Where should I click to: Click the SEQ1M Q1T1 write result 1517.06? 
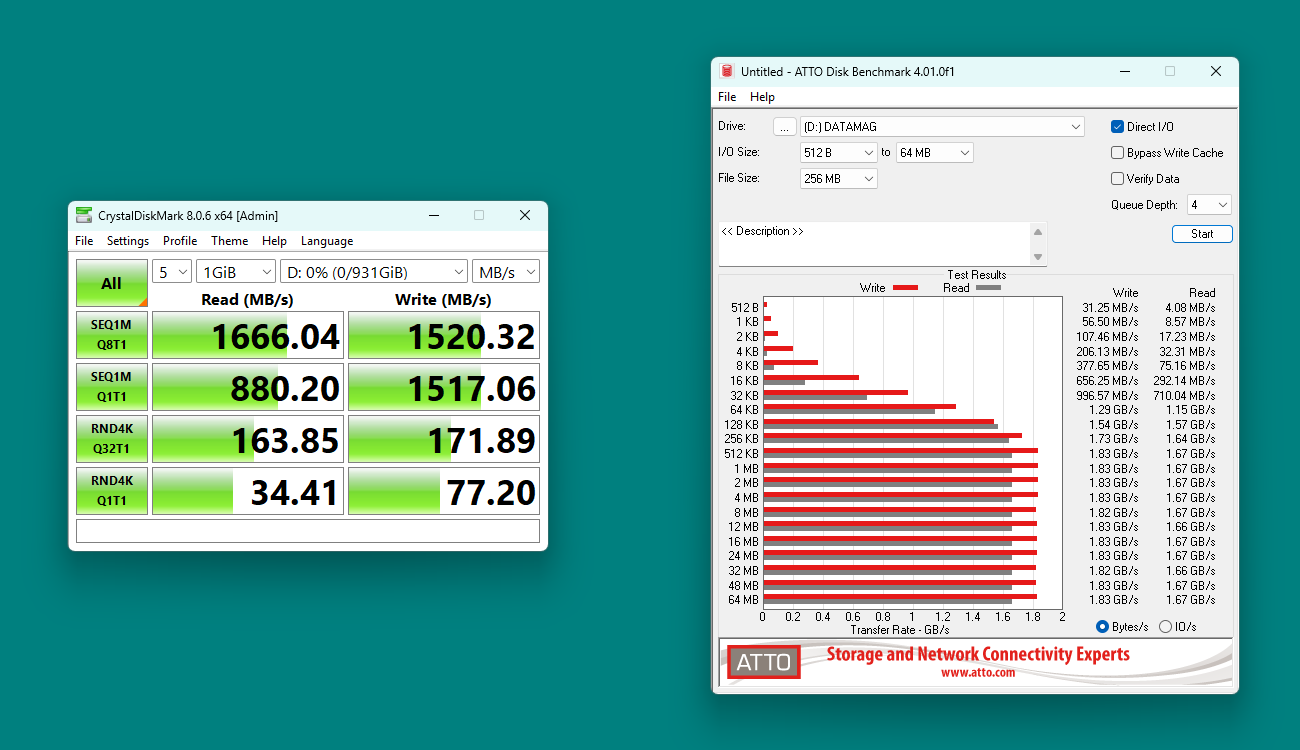click(x=444, y=387)
